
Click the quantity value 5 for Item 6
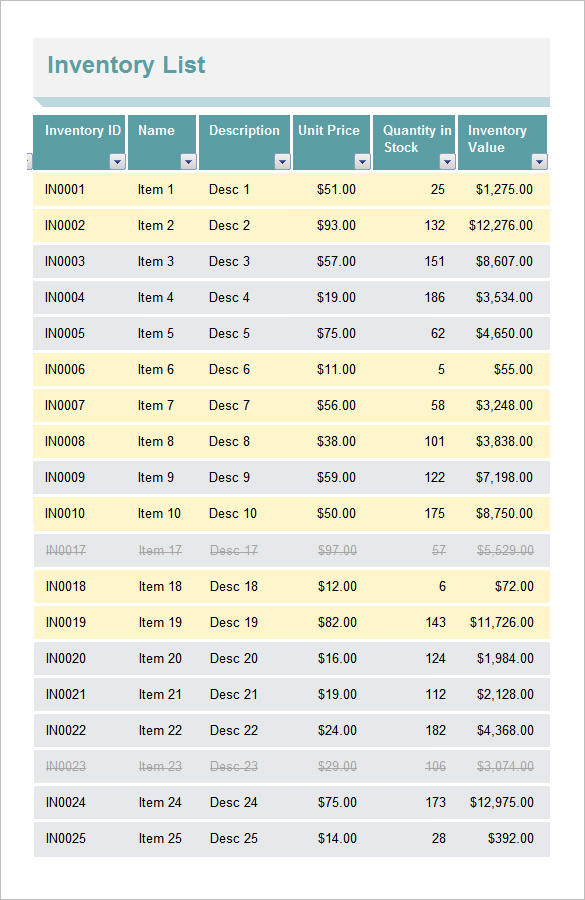pyautogui.click(x=437, y=369)
